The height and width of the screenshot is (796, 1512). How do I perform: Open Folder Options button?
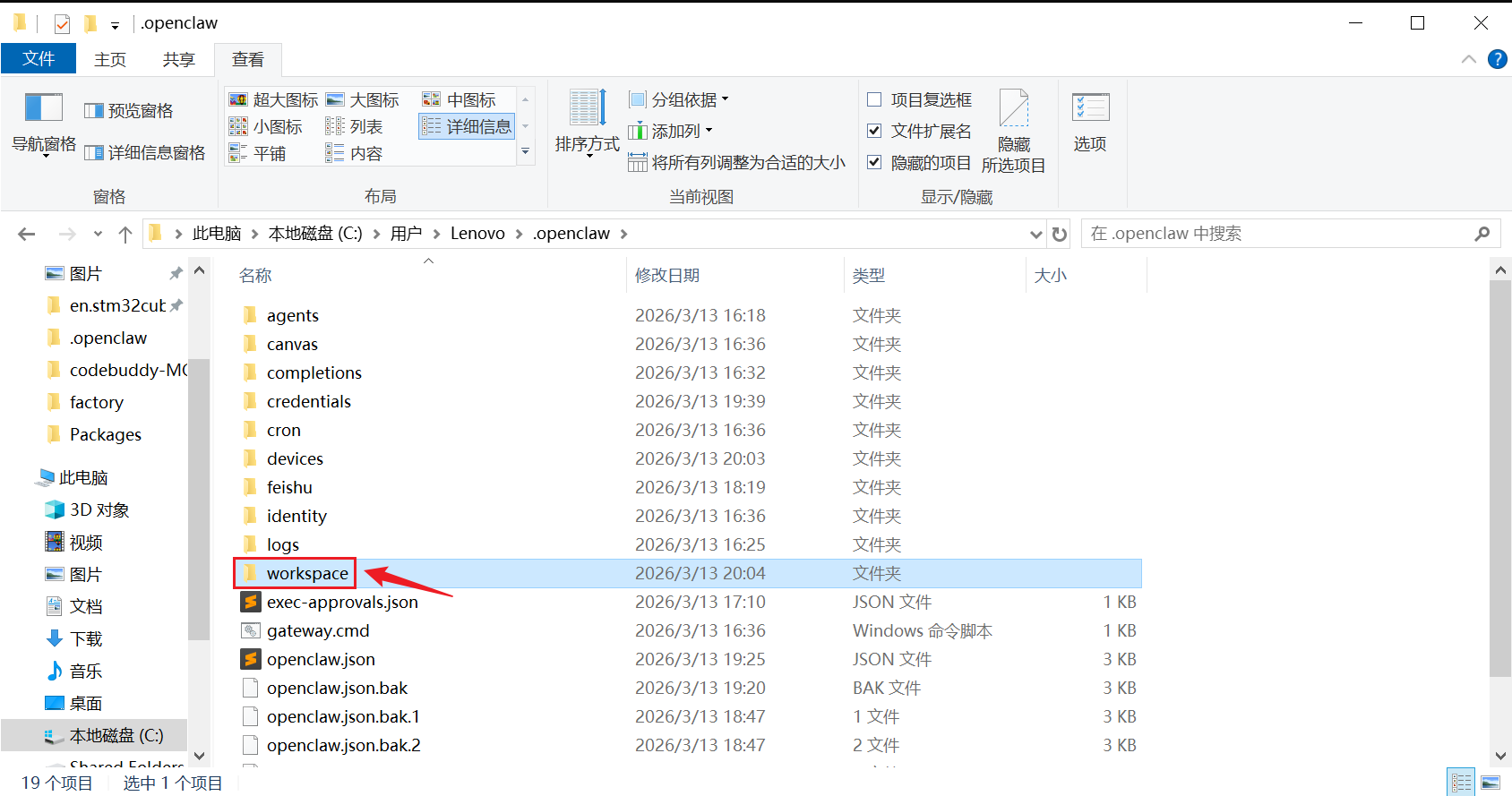(1090, 122)
